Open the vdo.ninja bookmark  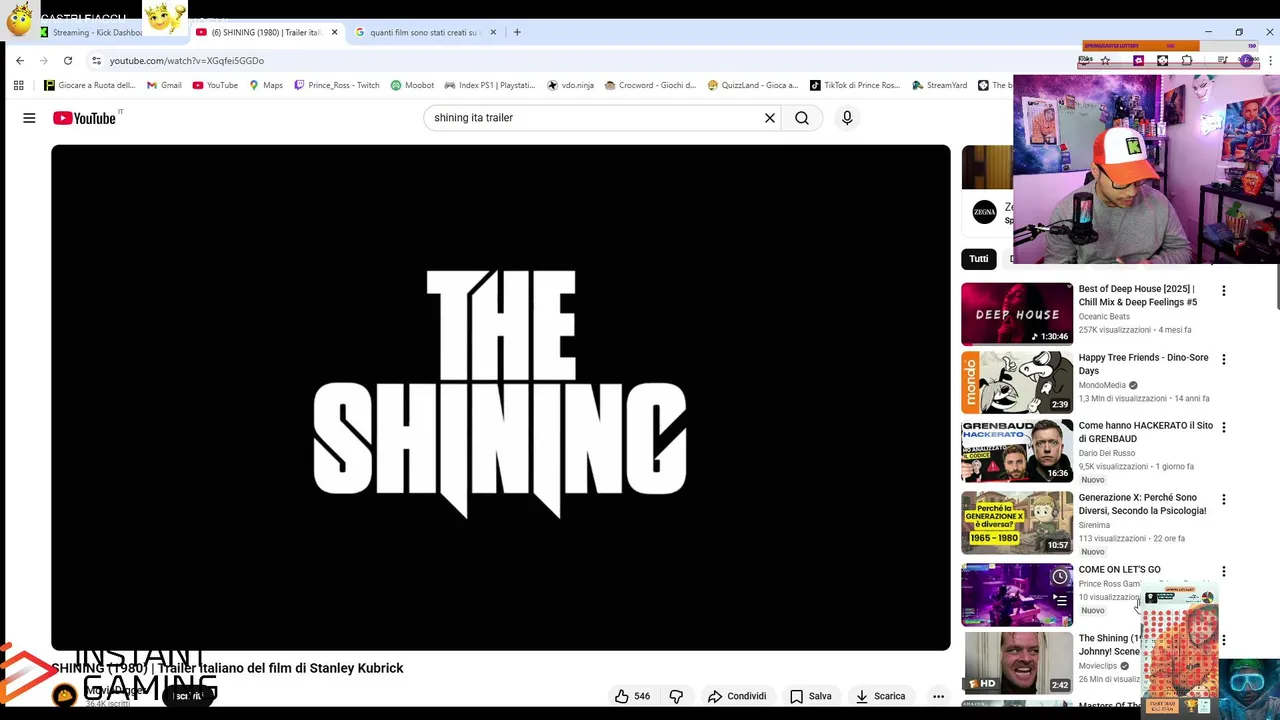click(x=571, y=85)
